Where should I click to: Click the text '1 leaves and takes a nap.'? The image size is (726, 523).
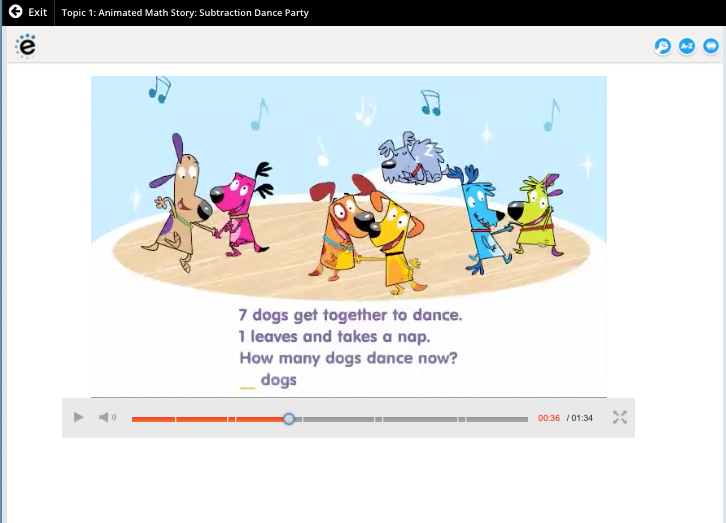[x=334, y=336]
